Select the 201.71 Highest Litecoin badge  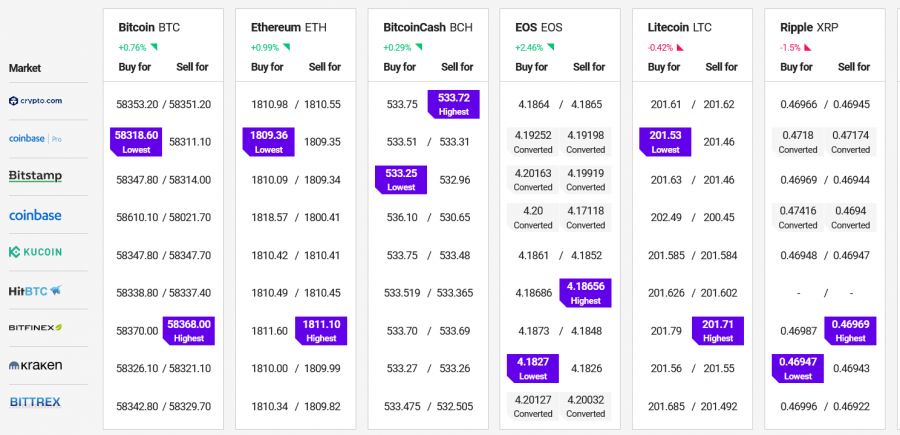(x=718, y=331)
